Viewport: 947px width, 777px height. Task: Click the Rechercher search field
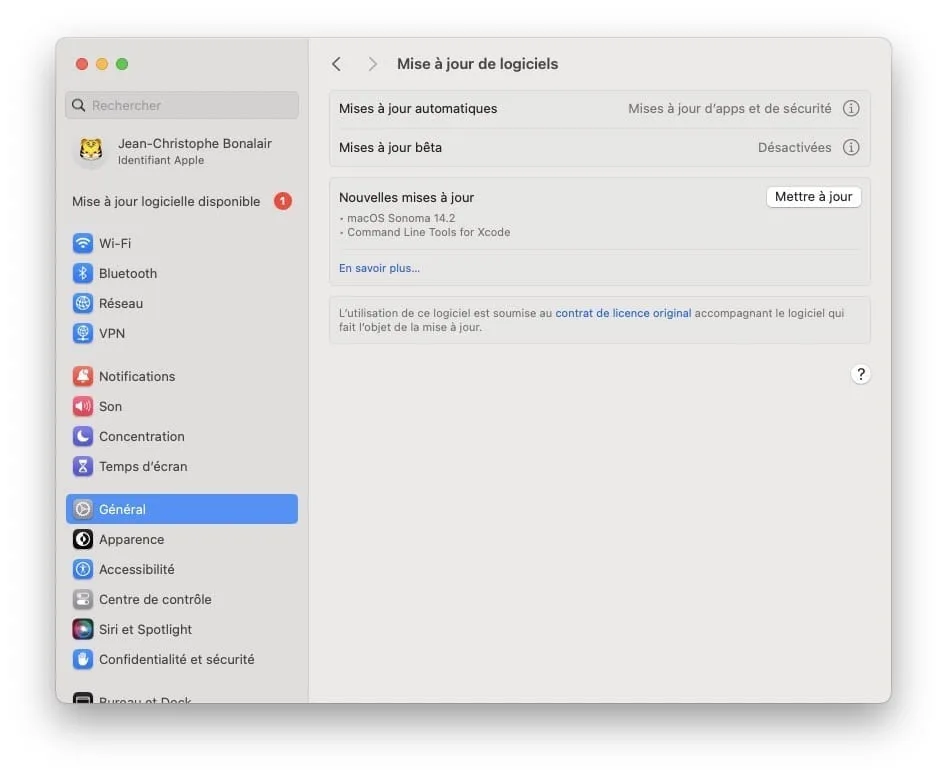point(181,105)
